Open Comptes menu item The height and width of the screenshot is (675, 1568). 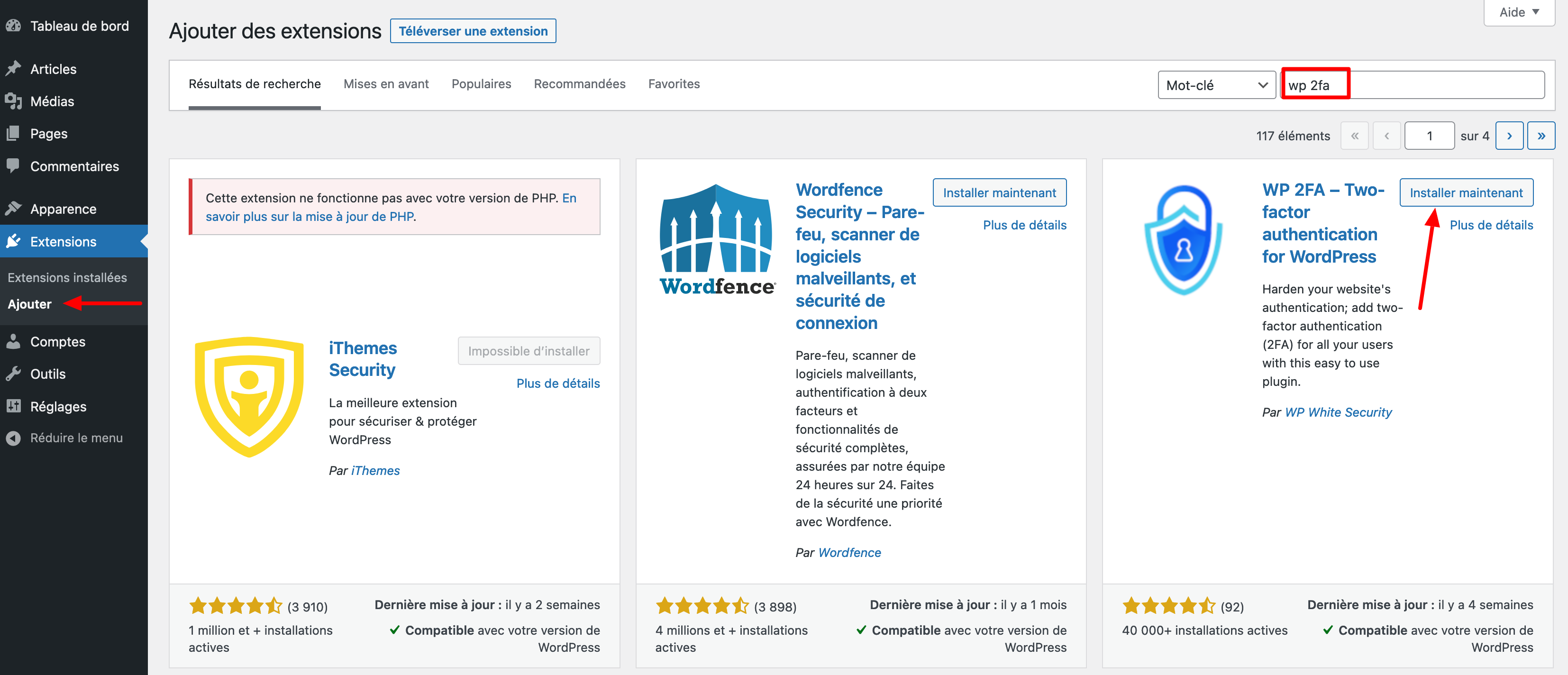tap(73, 341)
